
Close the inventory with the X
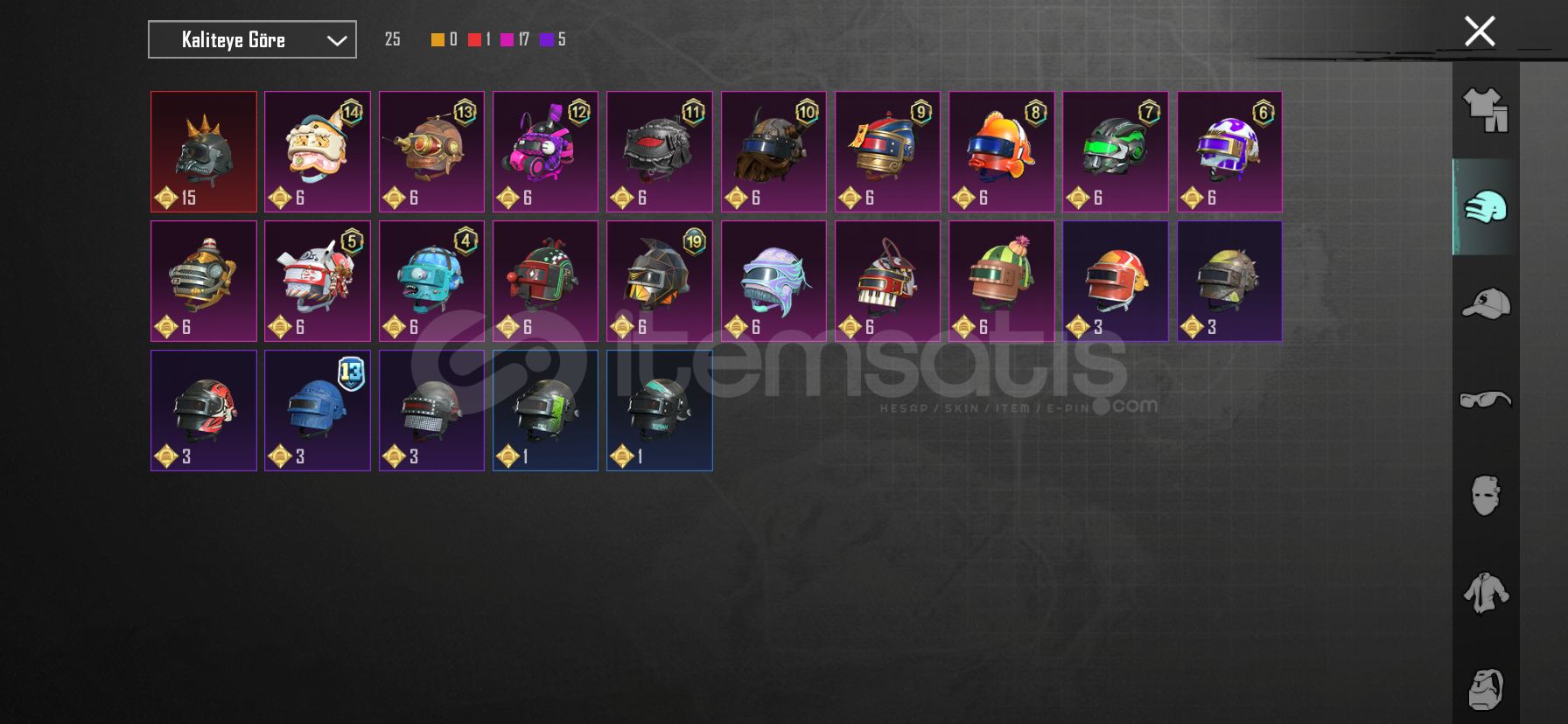point(1480,31)
